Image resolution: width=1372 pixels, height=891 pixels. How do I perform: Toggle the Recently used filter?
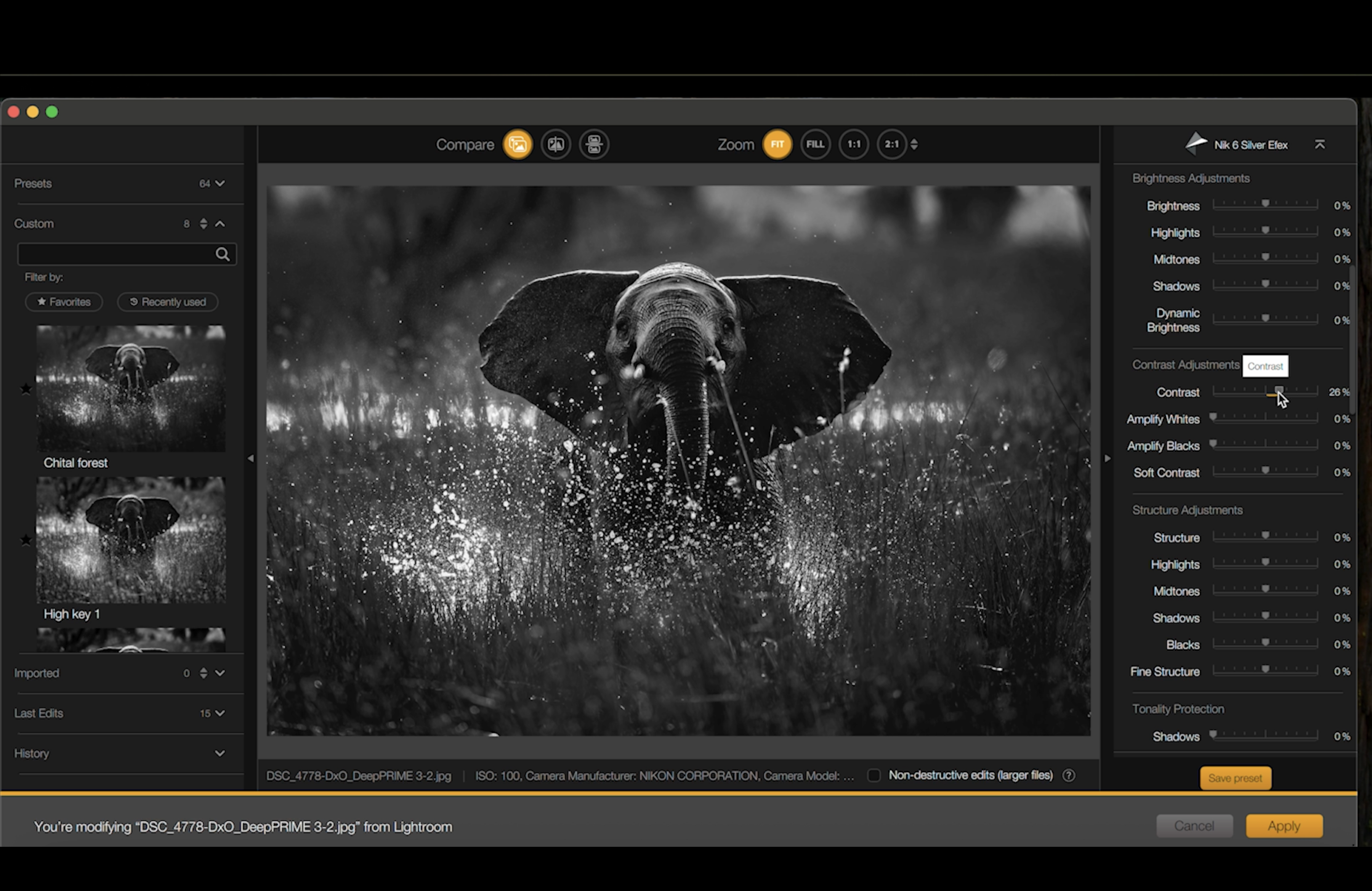(168, 302)
